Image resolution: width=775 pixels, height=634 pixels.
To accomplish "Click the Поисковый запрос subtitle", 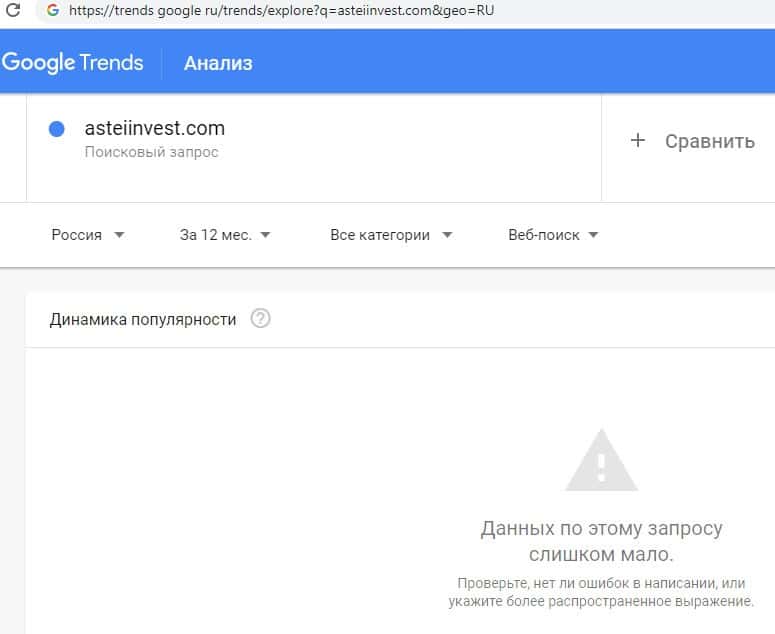I will [x=151, y=153].
